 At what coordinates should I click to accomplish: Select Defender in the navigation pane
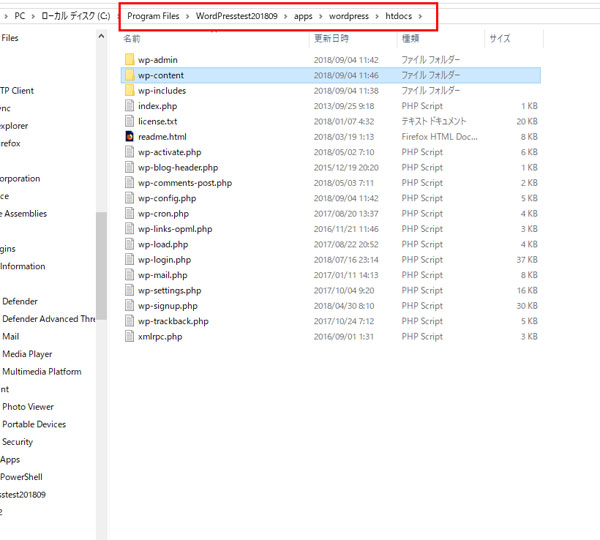(x=20, y=301)
